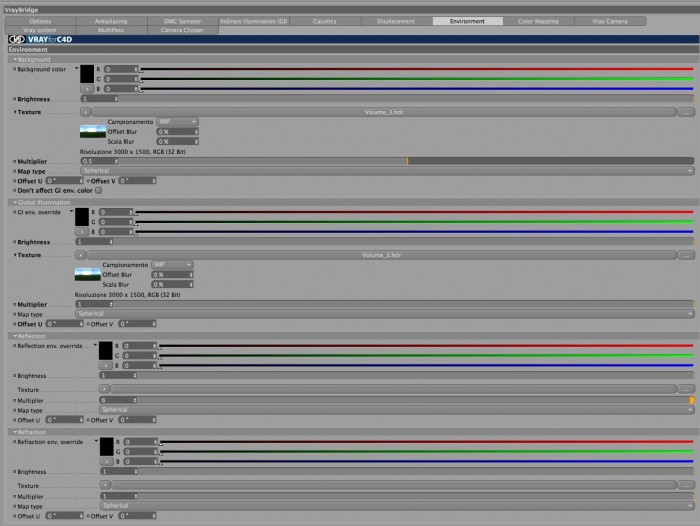700x526 pixels.
Task: Toggle Refraction swatch small arrow button
Action: tap(106, 462)
